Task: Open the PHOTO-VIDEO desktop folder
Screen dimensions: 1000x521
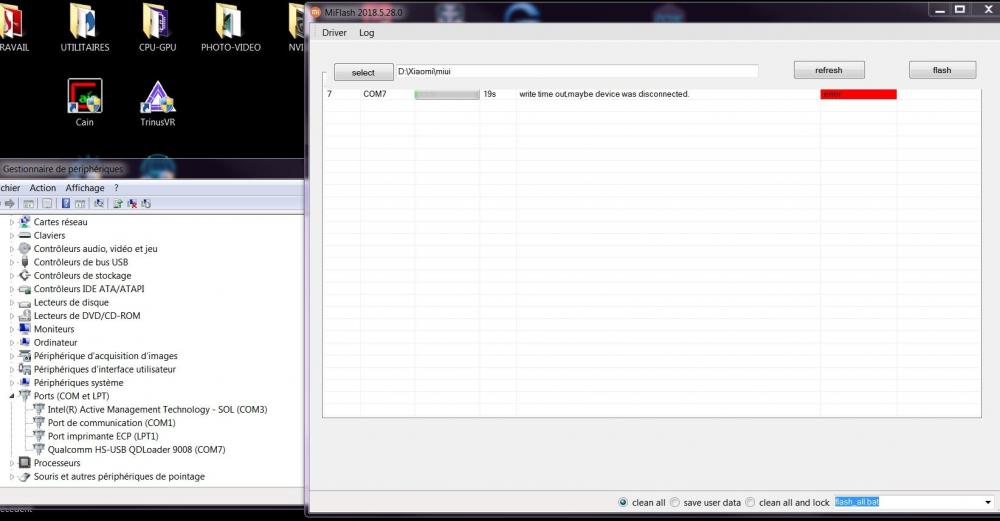Action: click(230, 24)
